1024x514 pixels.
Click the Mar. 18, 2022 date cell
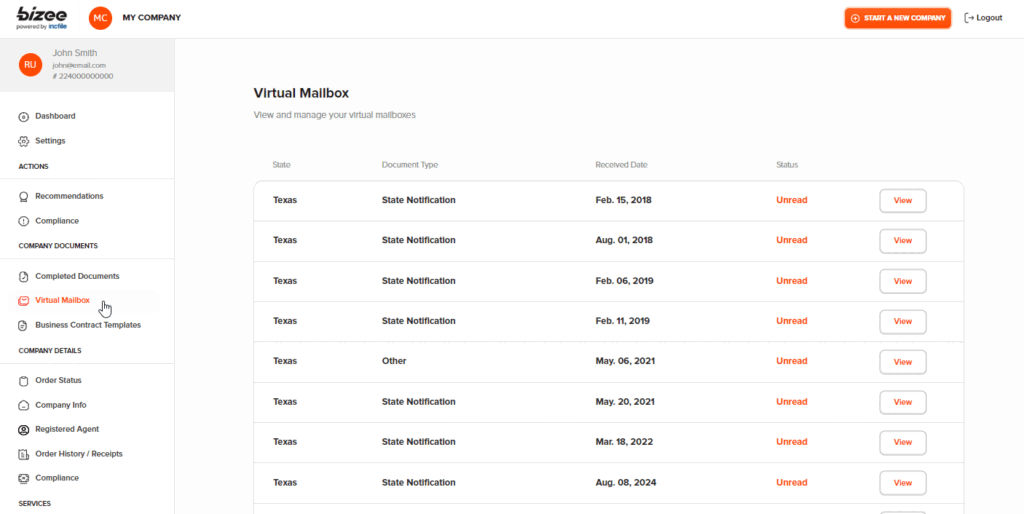[x=624, y=442]
